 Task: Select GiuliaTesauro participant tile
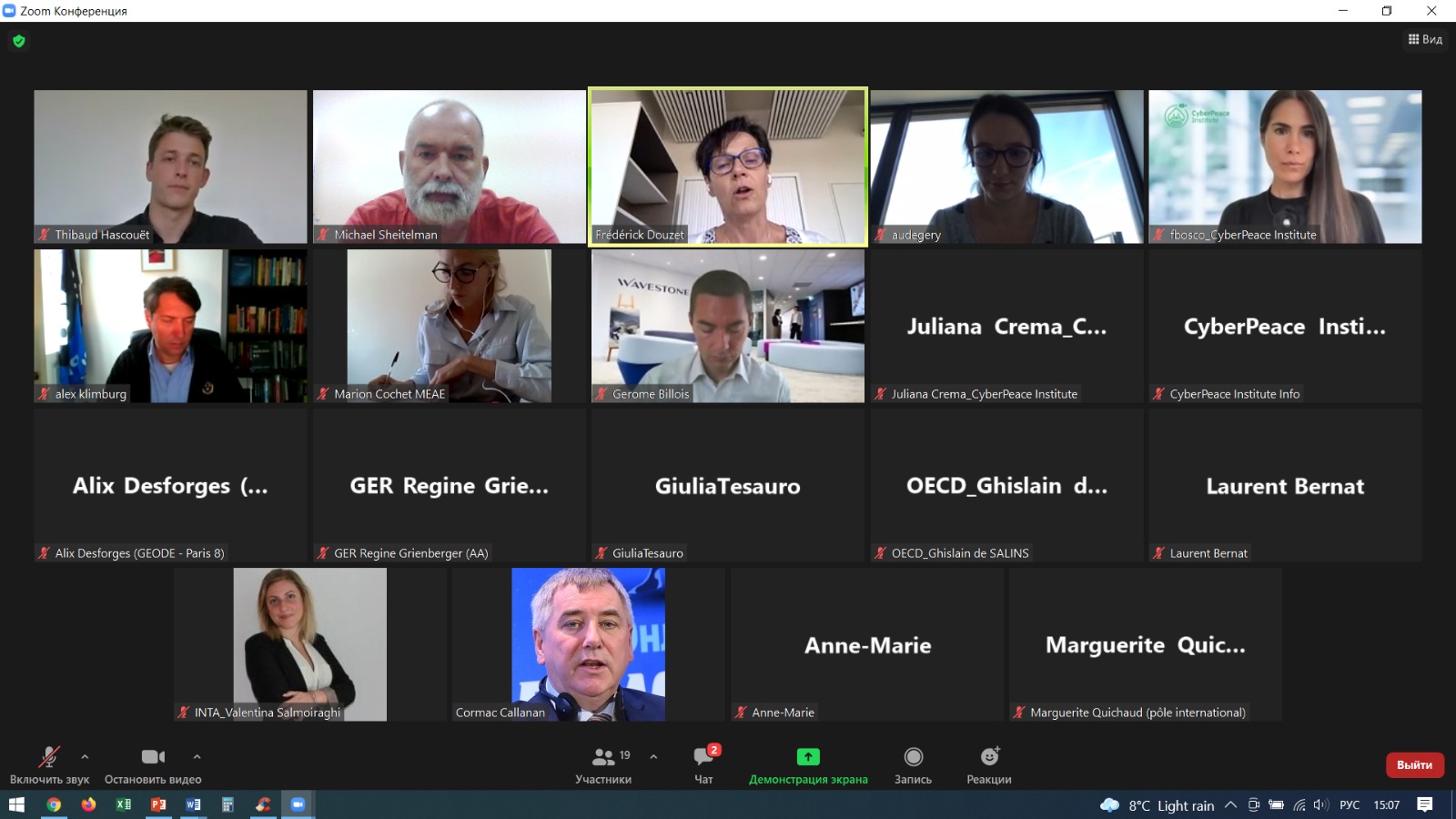click(728, 485)
